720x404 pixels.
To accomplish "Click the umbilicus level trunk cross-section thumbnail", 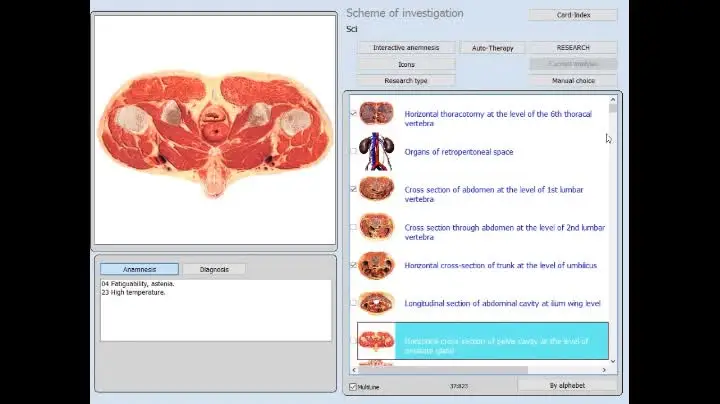I will click(377, 265).
